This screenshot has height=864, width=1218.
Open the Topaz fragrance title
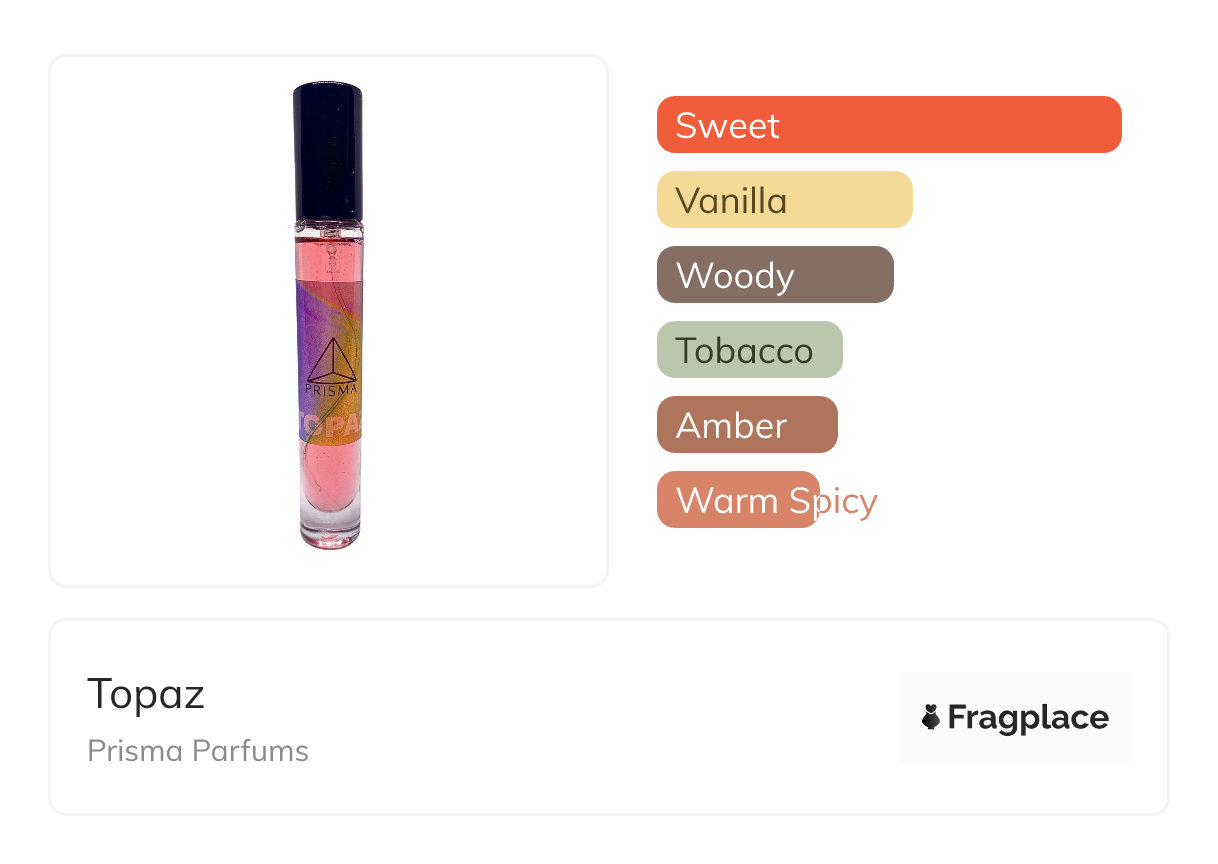pos(146,693)
